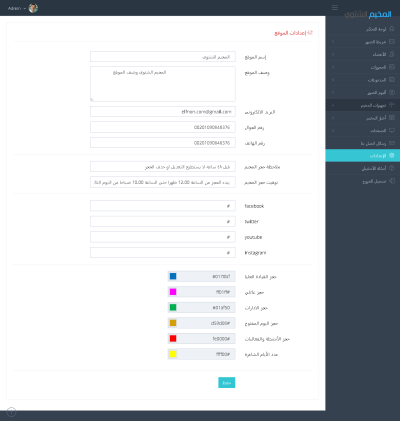Viewport: 400px width, 421px height.
Task: Click the save (حفظ) button
Action: 227,383
